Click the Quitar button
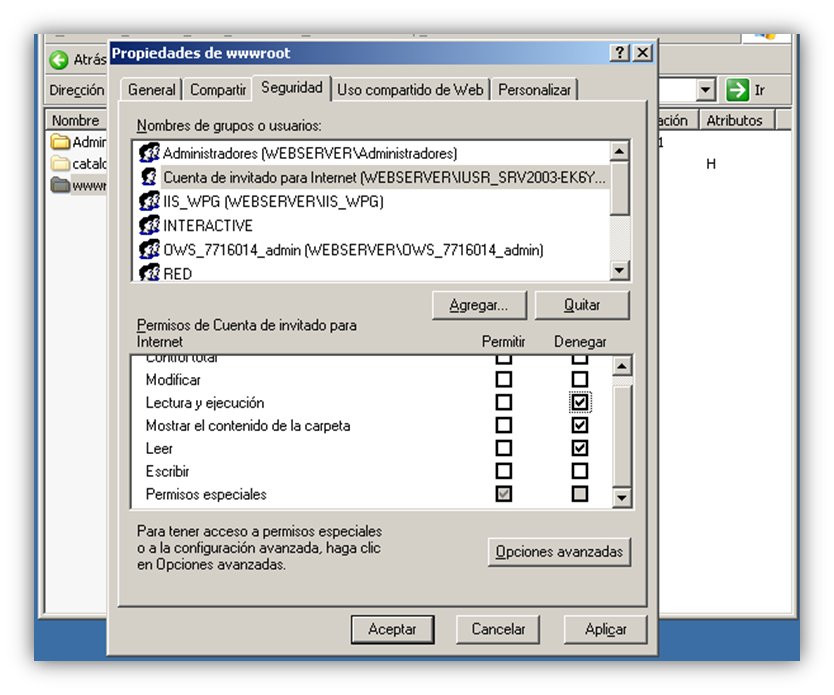The height and width of the screenshot is (695, 834). [x=582, y=305]
